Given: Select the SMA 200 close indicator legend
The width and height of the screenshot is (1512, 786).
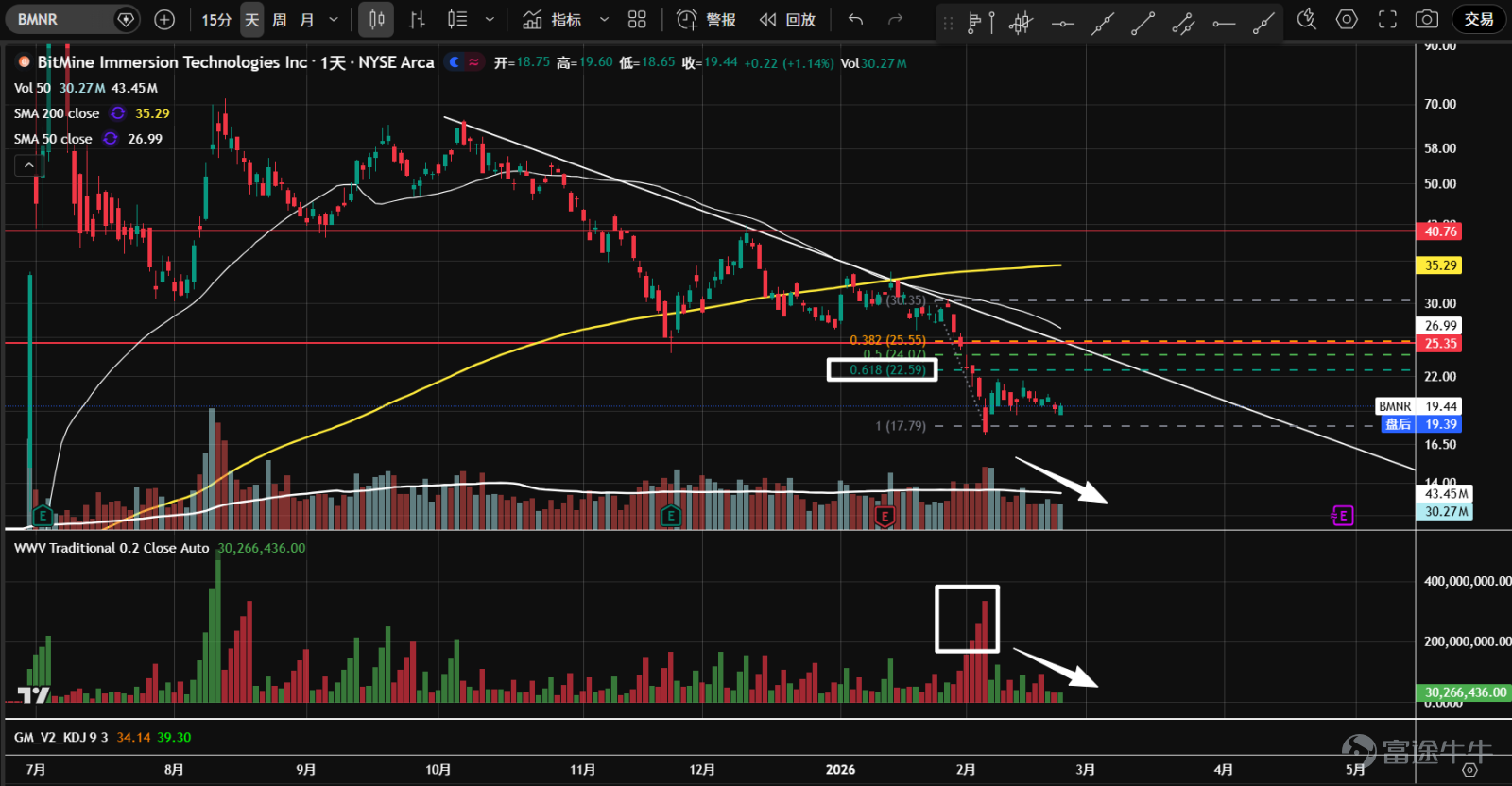Looking at the screenshot, I should pos(57,113).
